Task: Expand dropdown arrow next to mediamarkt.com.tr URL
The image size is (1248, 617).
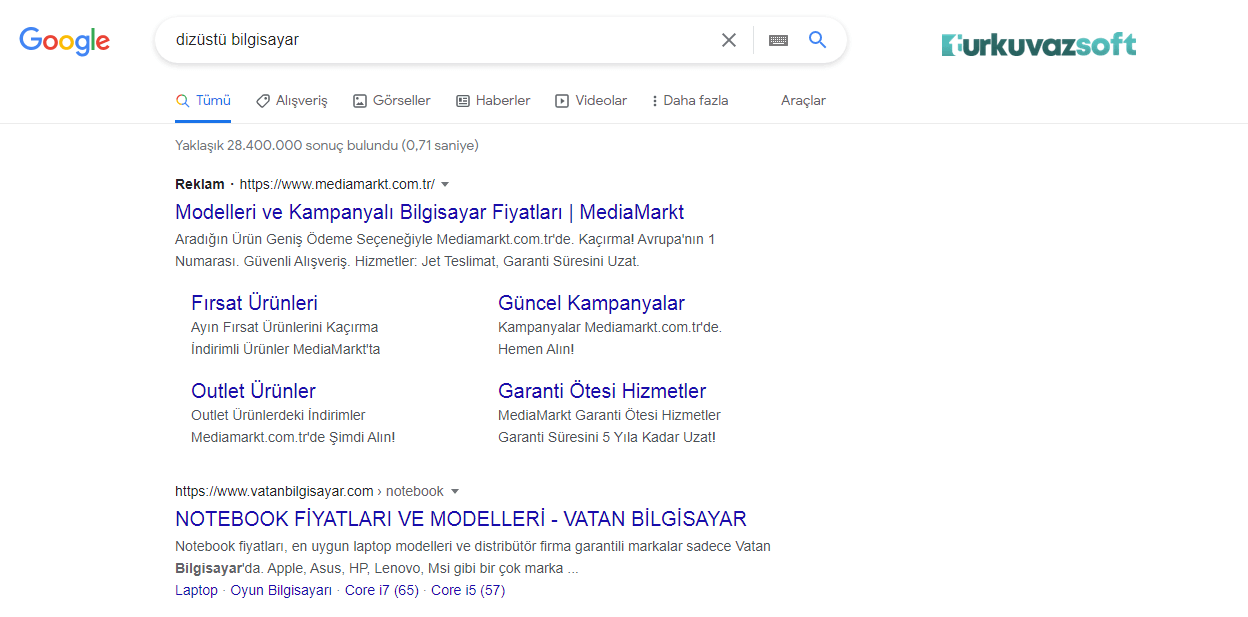Action: point(445,184)
